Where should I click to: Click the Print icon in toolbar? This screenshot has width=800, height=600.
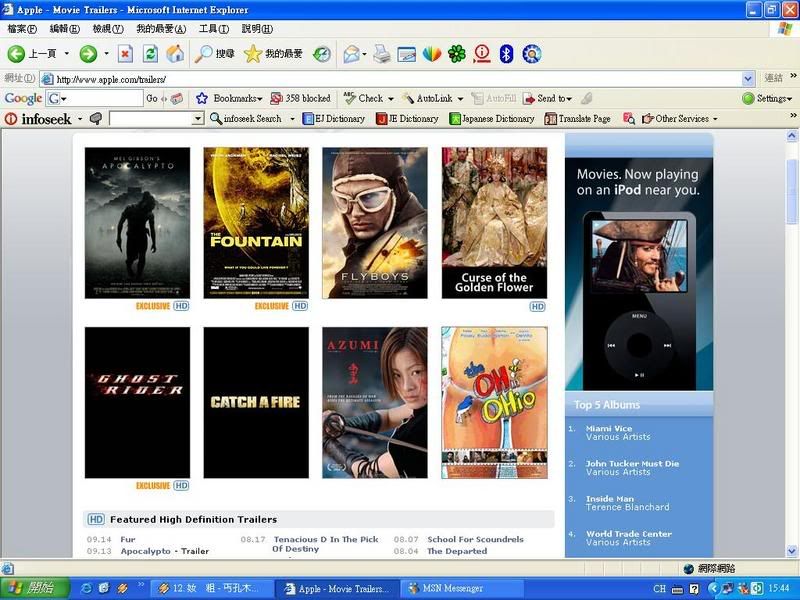coord(381,54)
